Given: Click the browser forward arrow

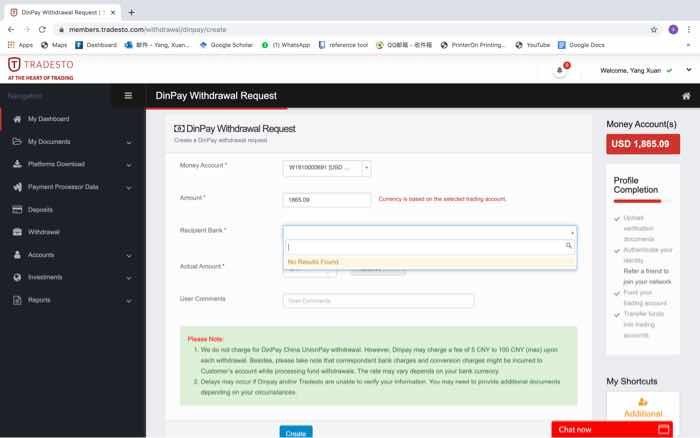Looking at the screenshot, I should click(27, 29).
